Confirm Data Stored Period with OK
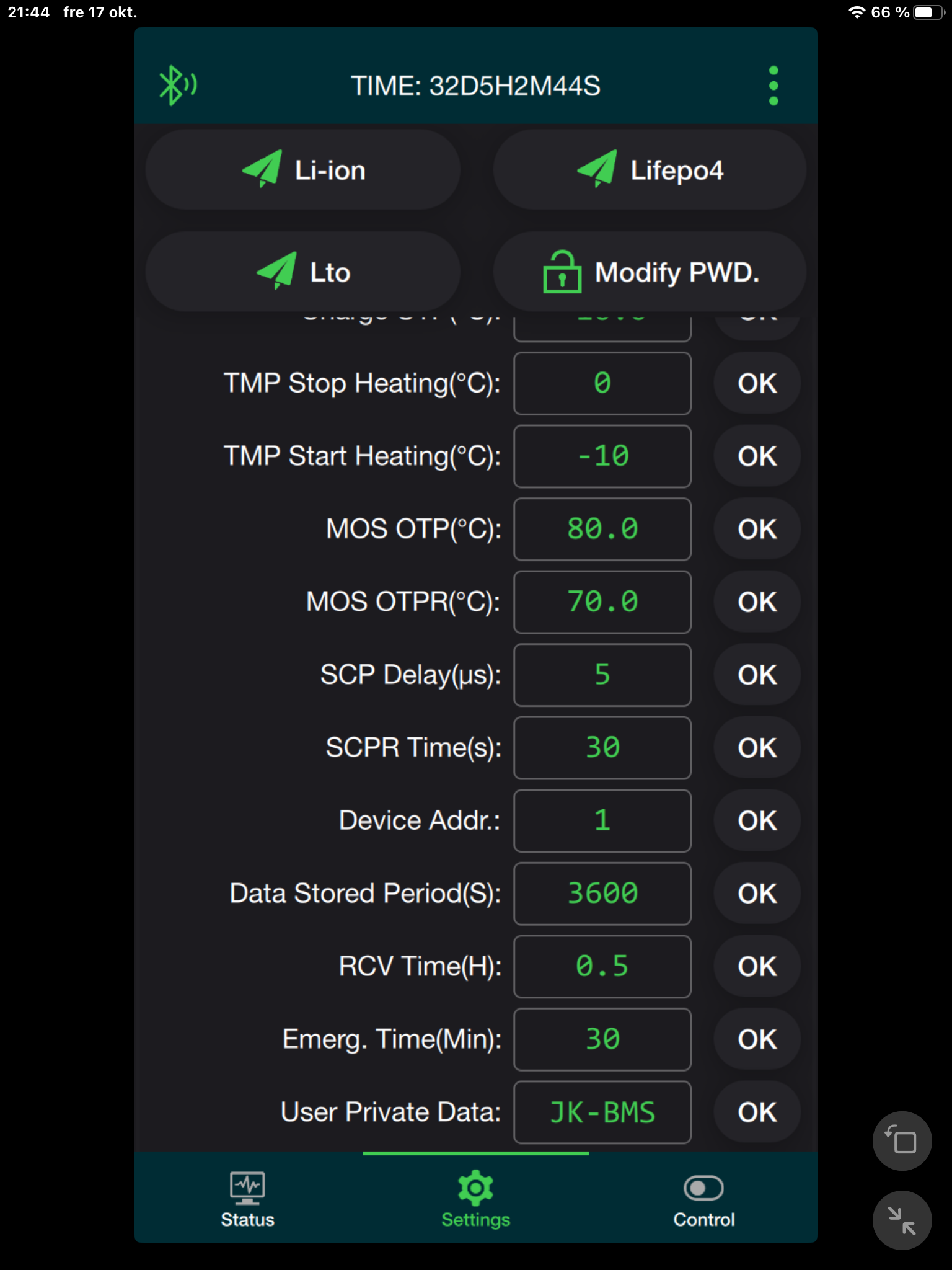952x1270 pixels. [x=757, y=894]
